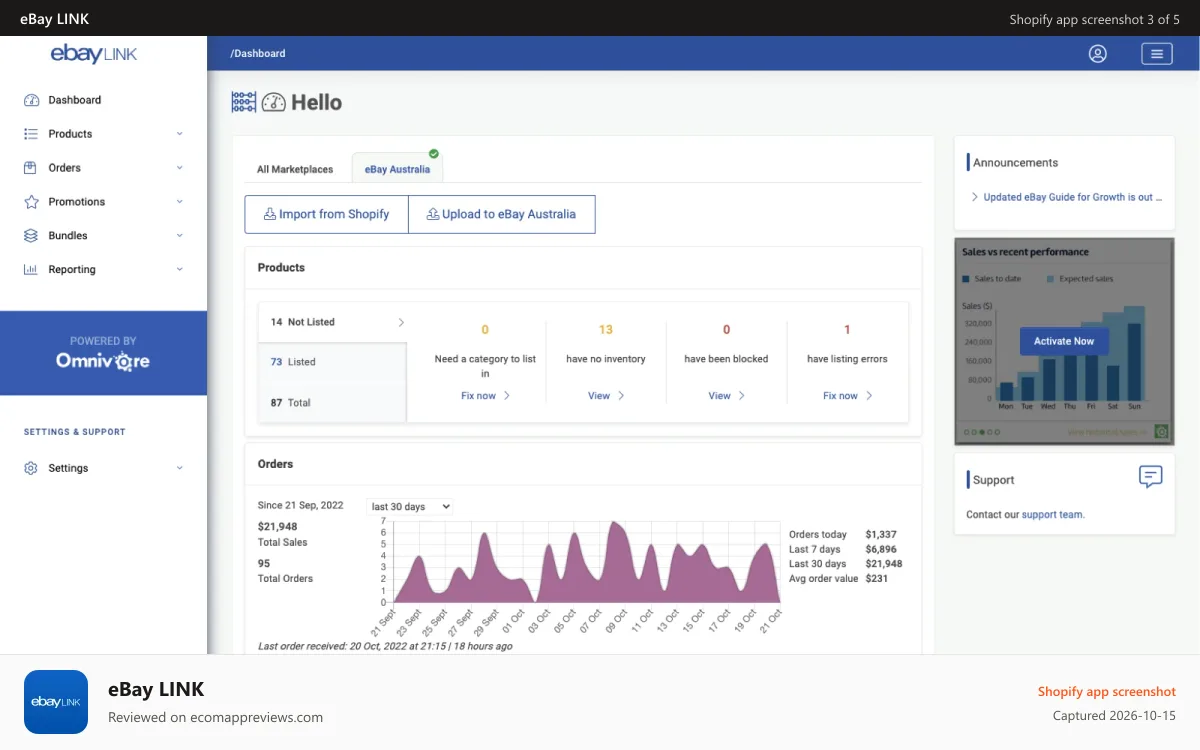1200x750 pixels.
Task: Click View under have been blocked
Action: (727, 396)
